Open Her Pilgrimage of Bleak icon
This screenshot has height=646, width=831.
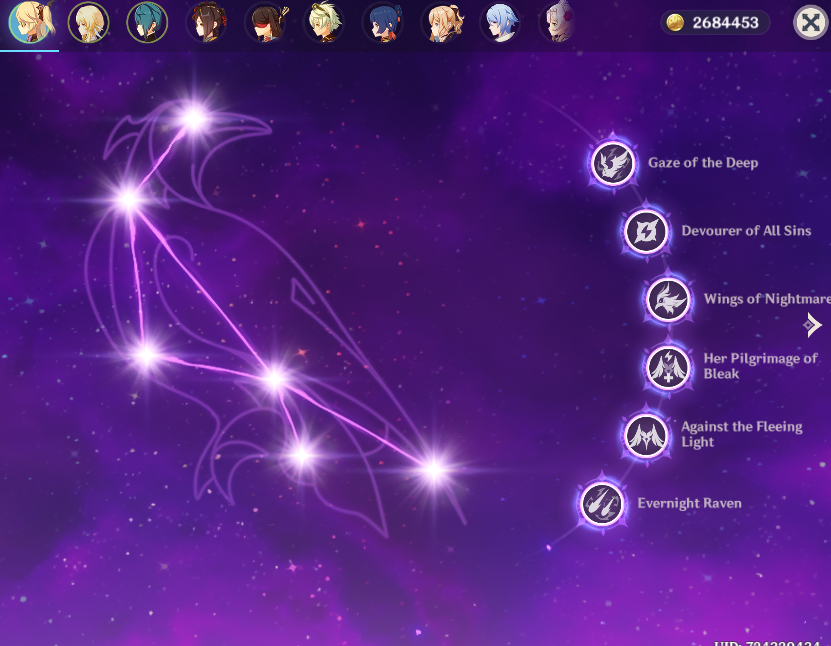(x=668, y=367)
